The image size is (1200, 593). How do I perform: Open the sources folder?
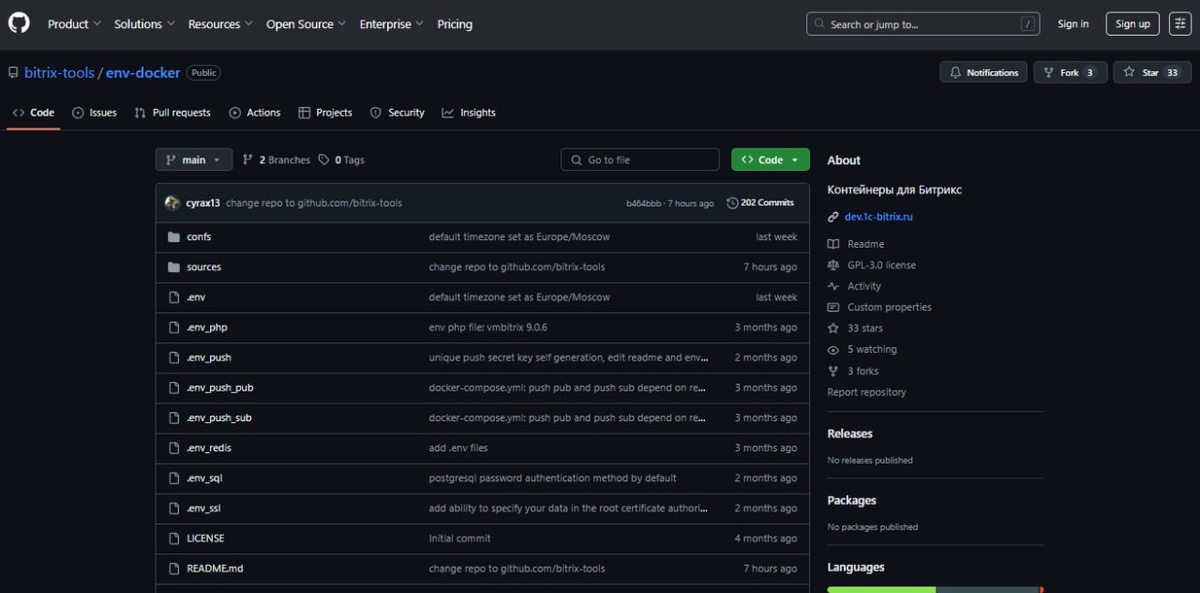[x=204, y=267]
